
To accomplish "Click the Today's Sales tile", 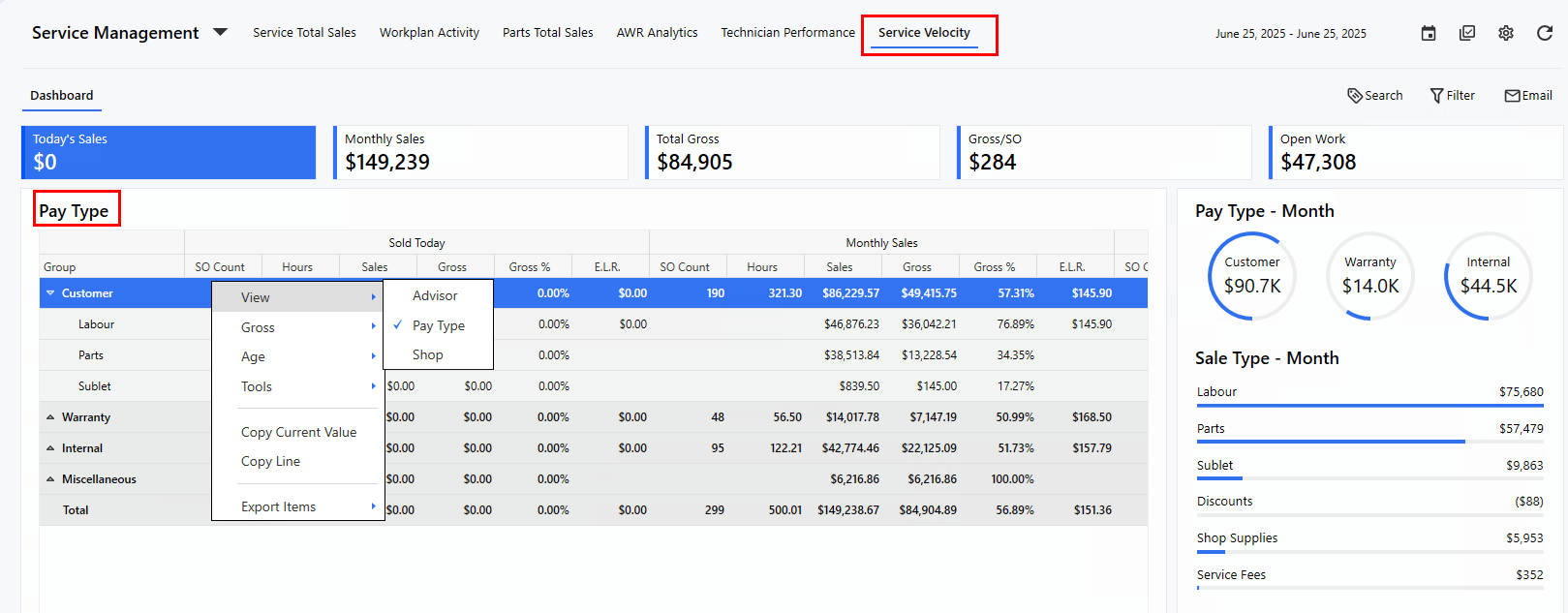I will (x=169, y=153).
